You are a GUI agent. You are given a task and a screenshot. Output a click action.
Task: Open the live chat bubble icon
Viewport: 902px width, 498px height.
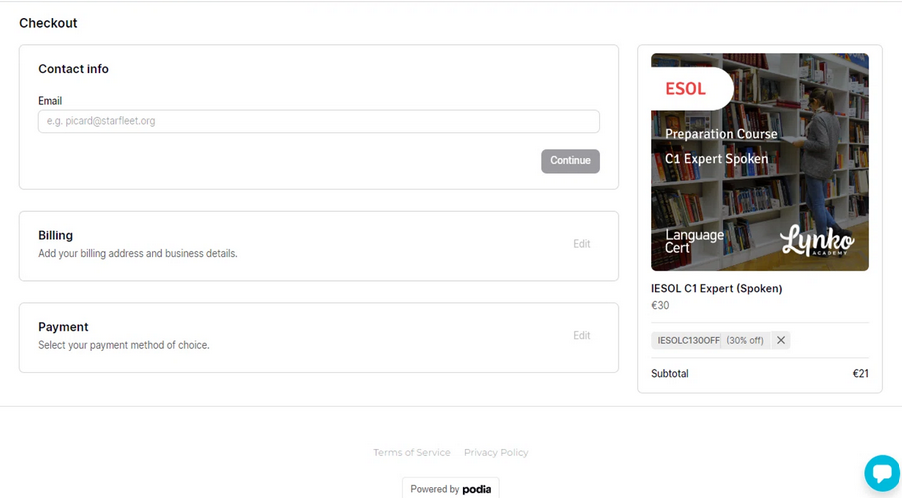click(882, 473)
